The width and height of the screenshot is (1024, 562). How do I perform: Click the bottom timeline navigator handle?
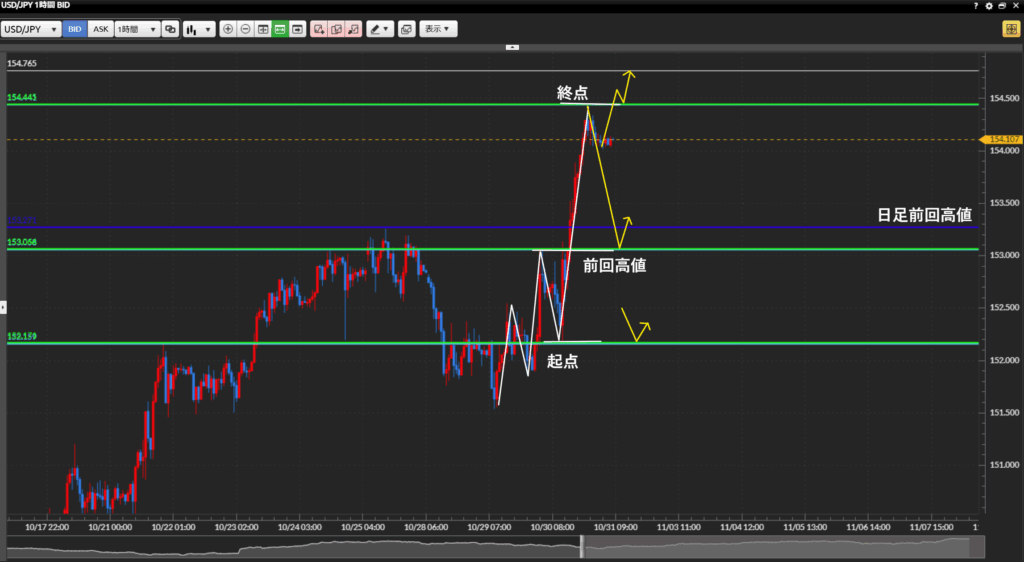point(582,547)
